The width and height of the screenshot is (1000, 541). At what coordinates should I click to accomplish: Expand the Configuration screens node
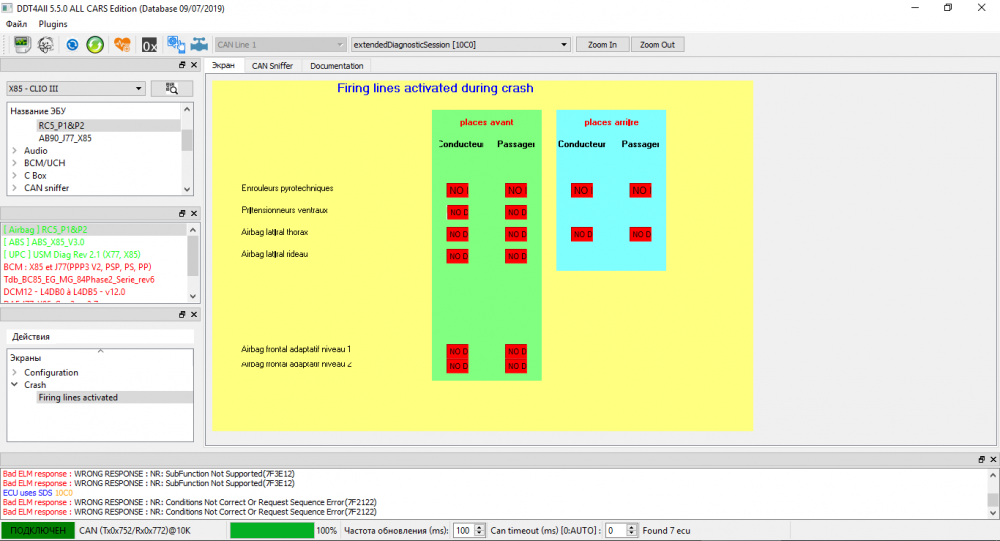click(x=14, y=373)
